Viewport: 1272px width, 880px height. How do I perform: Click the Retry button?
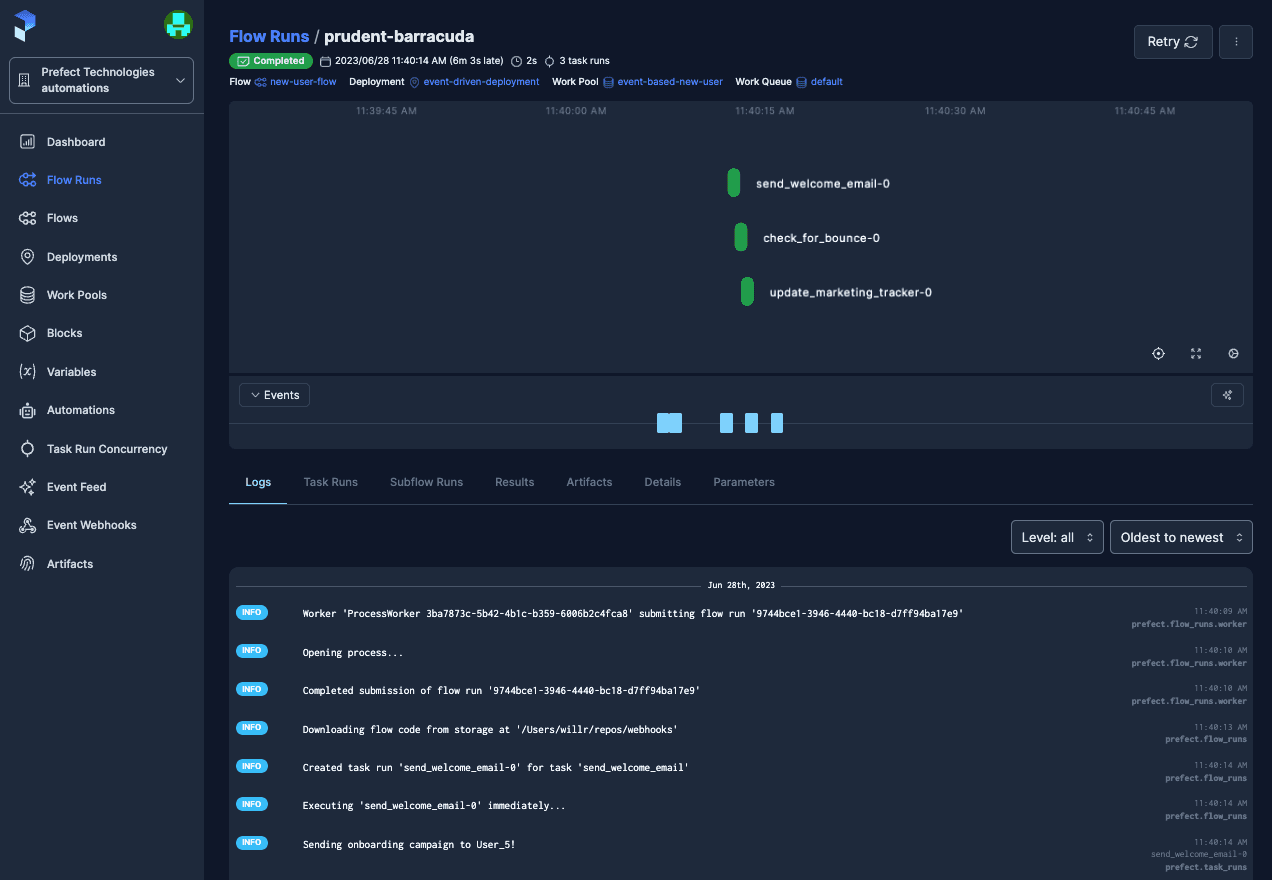[1172, 42]
